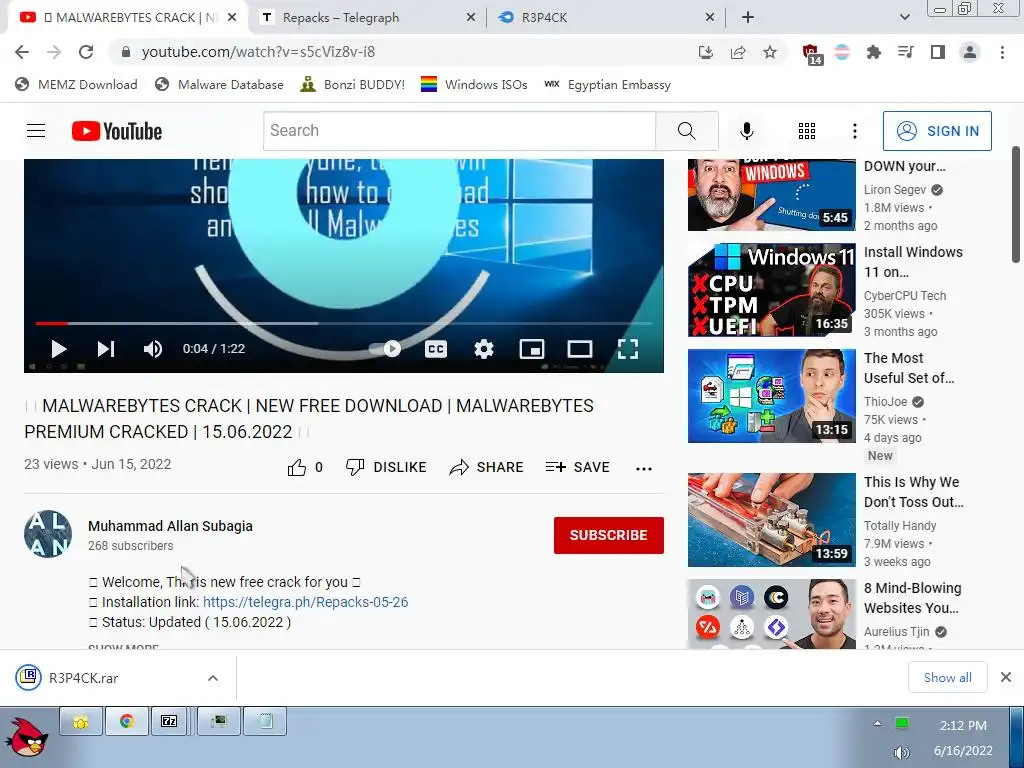The width and height of the screenshot is (1024, 768).
Task: Toggle closed captions CC
Action: point(436,349)
